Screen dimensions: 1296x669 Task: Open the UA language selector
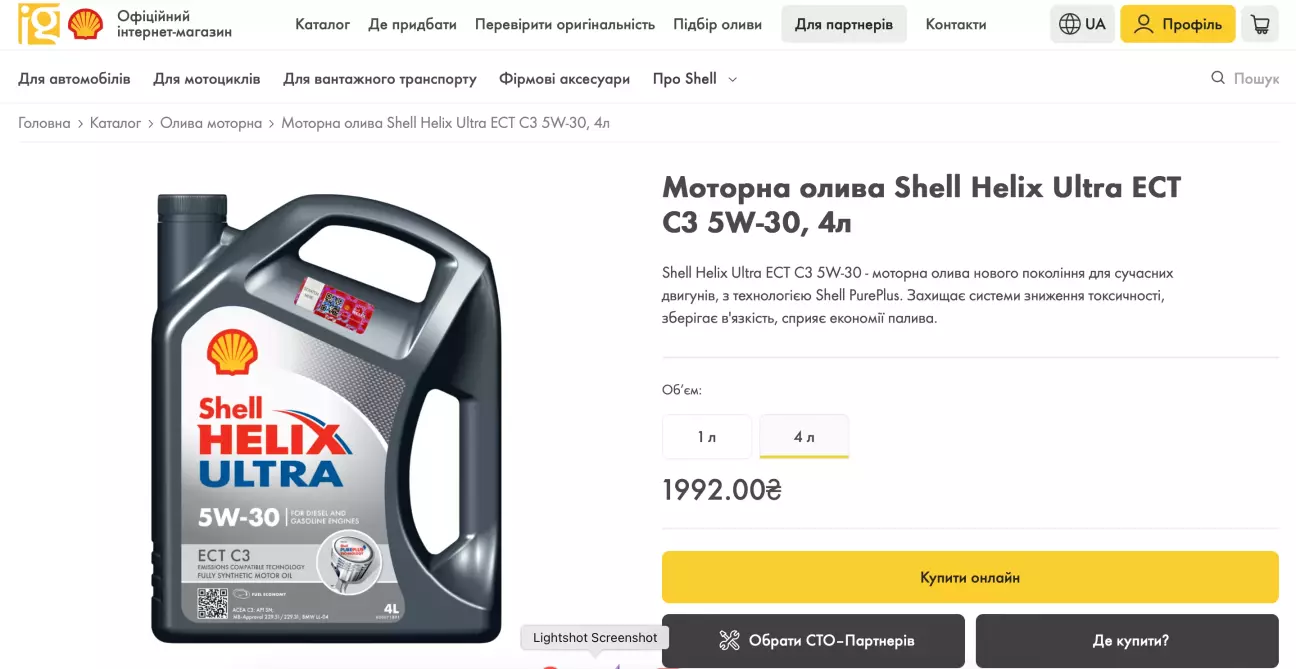click(x=1083, y=24)
